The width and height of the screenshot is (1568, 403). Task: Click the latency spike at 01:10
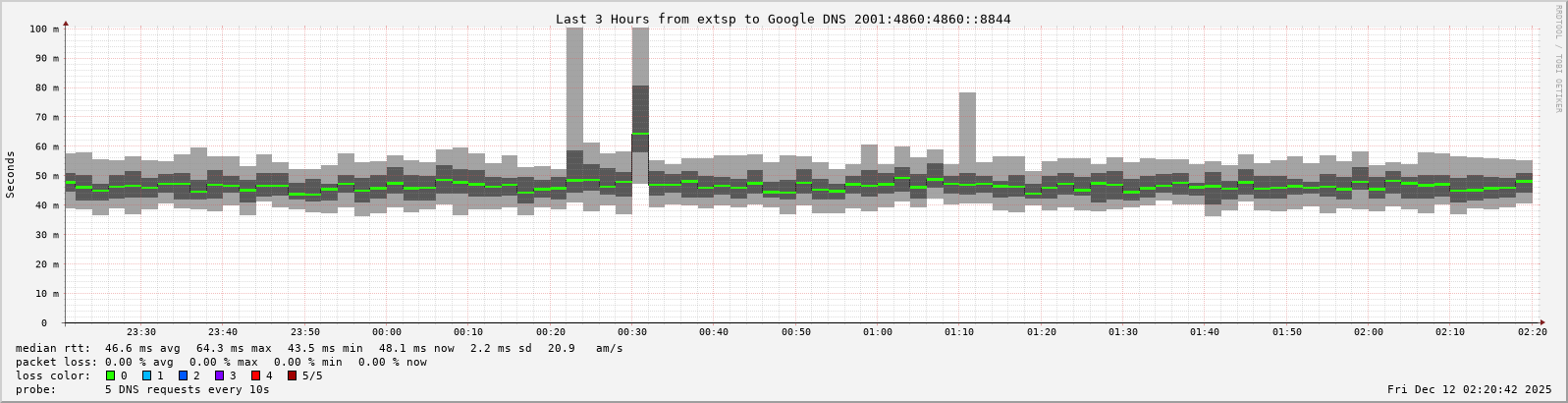click(x=967, y=118)
